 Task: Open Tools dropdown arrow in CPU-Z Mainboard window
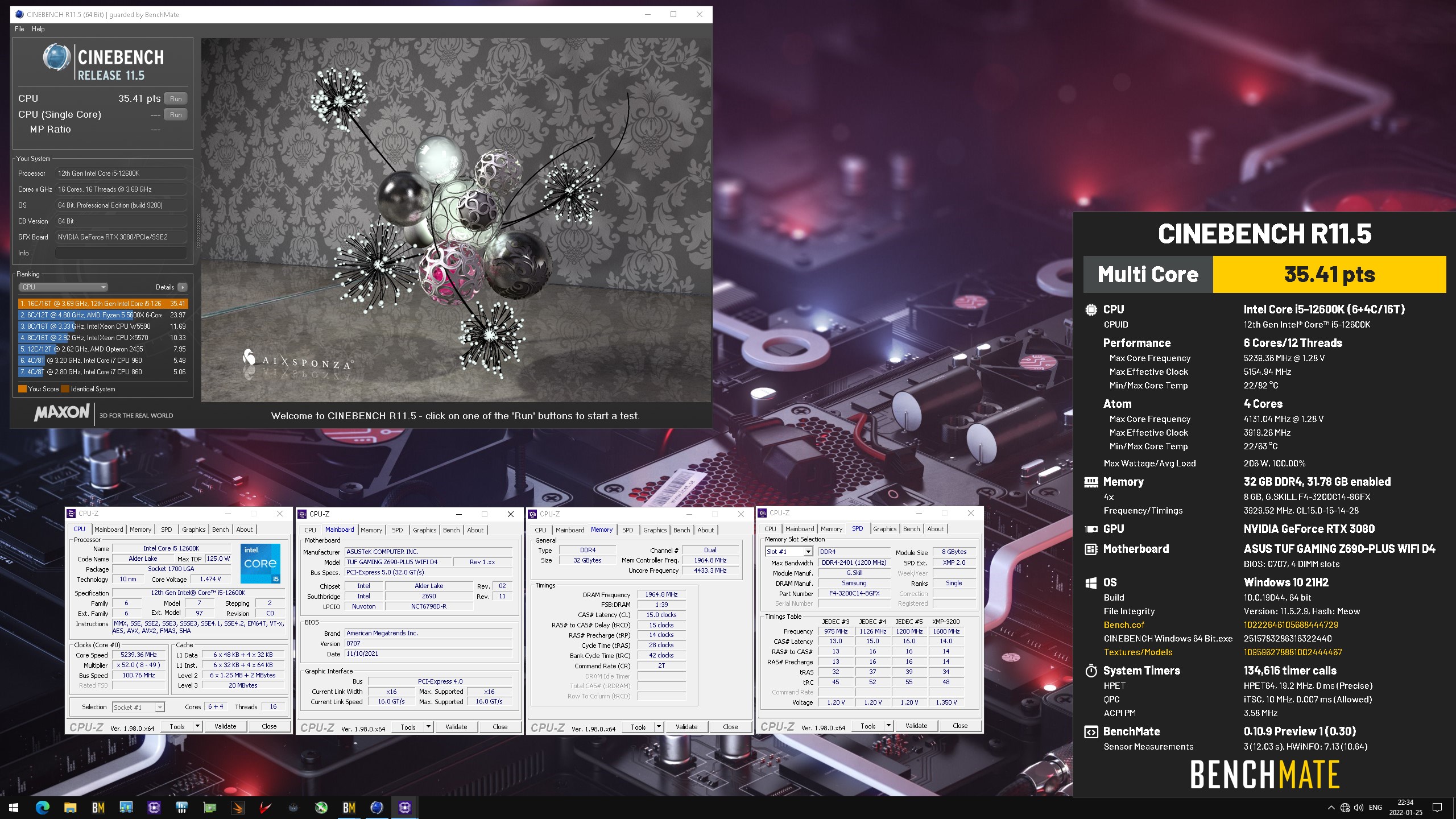point(428,727)
